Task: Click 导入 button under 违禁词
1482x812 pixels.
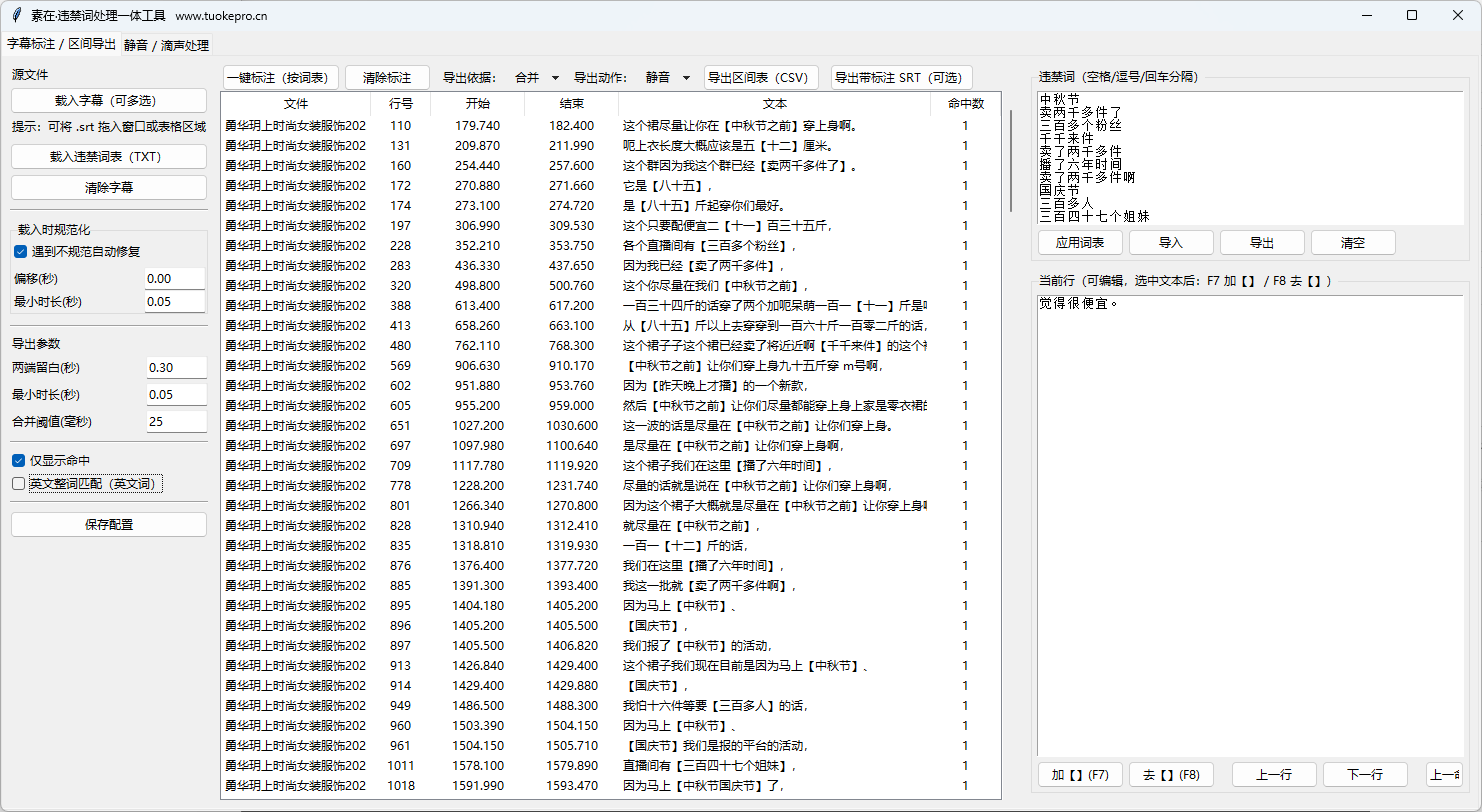Action: (1171, 242)
